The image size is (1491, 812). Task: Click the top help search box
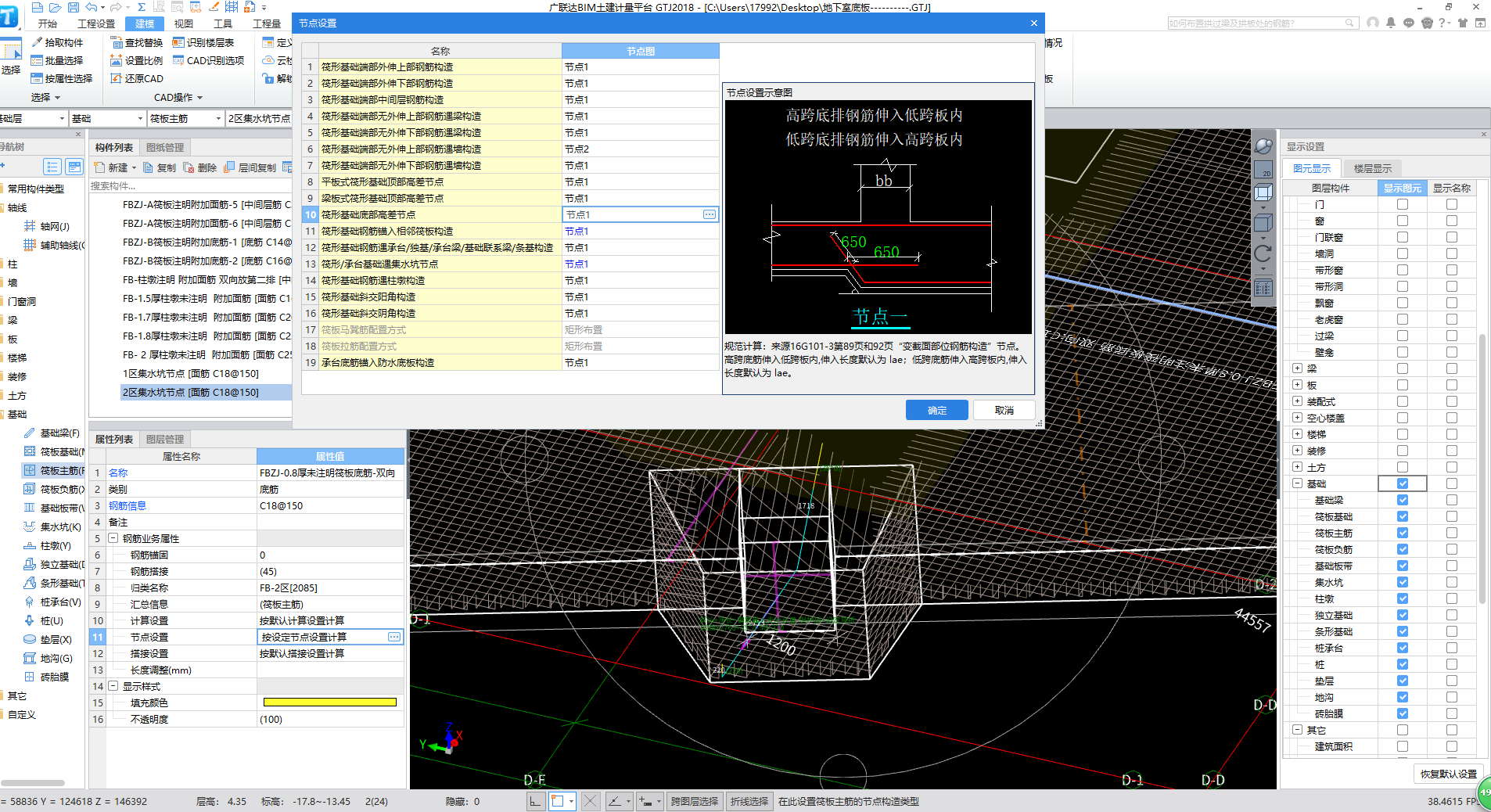1263,23
